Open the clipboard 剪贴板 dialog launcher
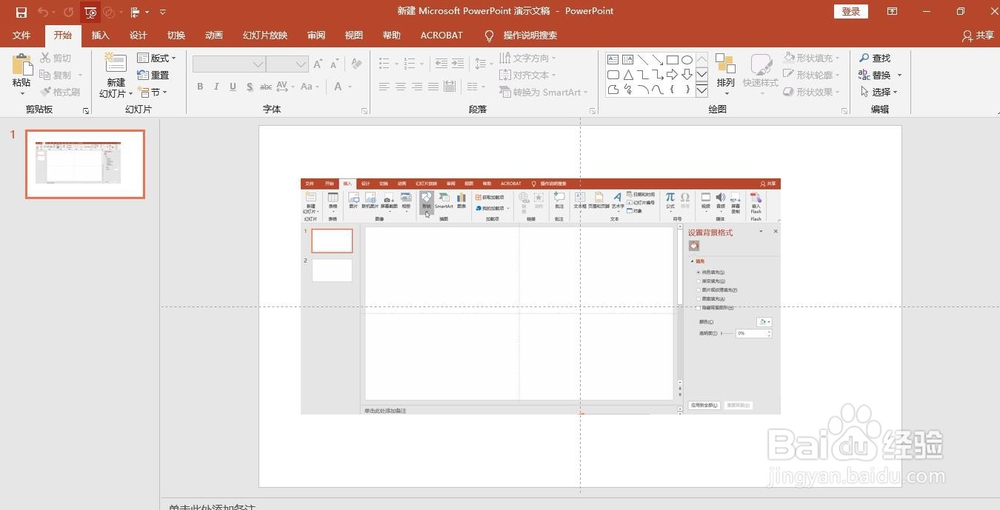The height and width of the screenshot is (510, 1000). click(x=86, y=111)
